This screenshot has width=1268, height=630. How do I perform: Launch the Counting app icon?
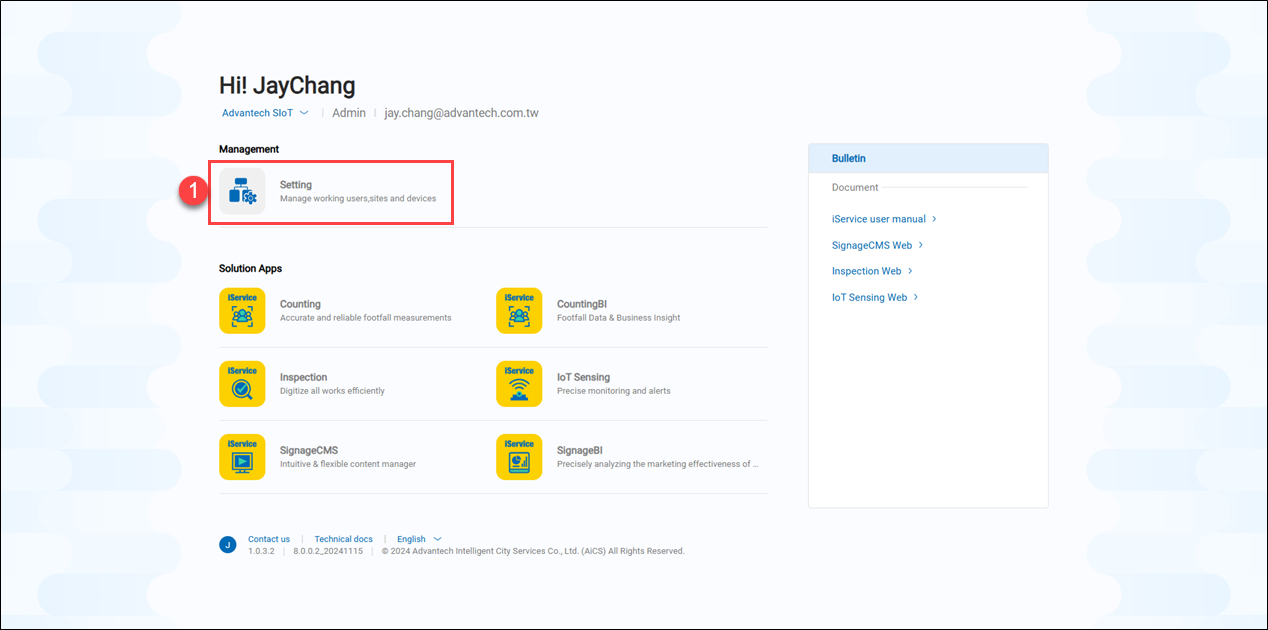click(242, 310)
